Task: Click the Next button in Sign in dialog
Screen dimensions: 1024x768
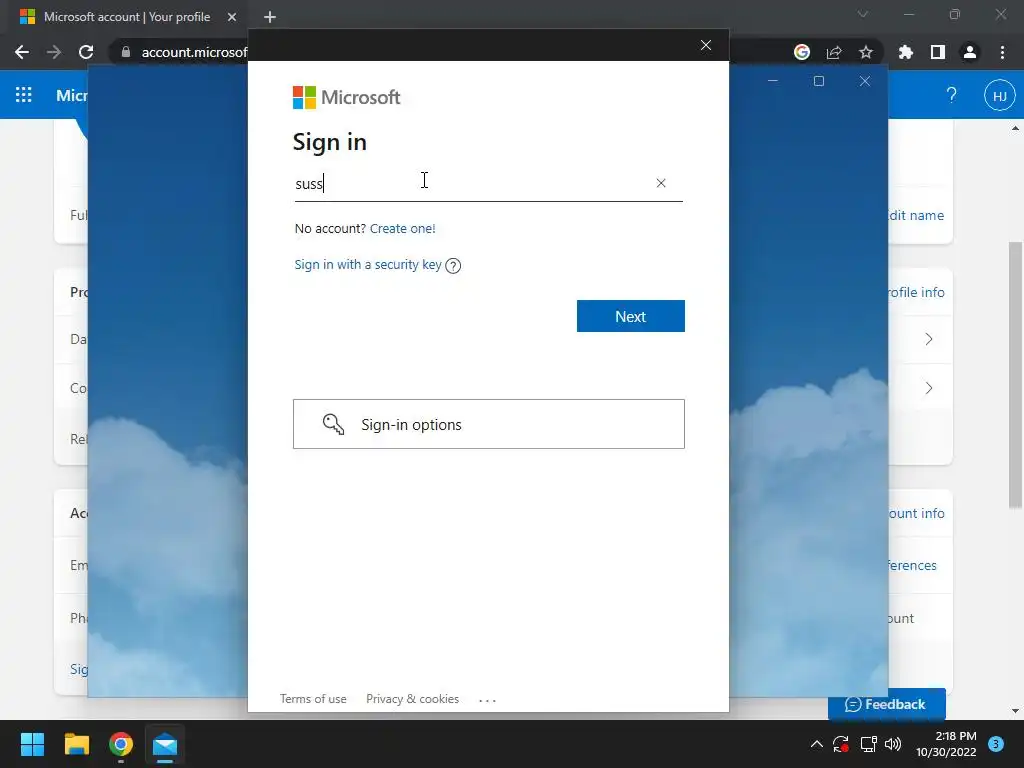Action: click(x=630, y=316)
